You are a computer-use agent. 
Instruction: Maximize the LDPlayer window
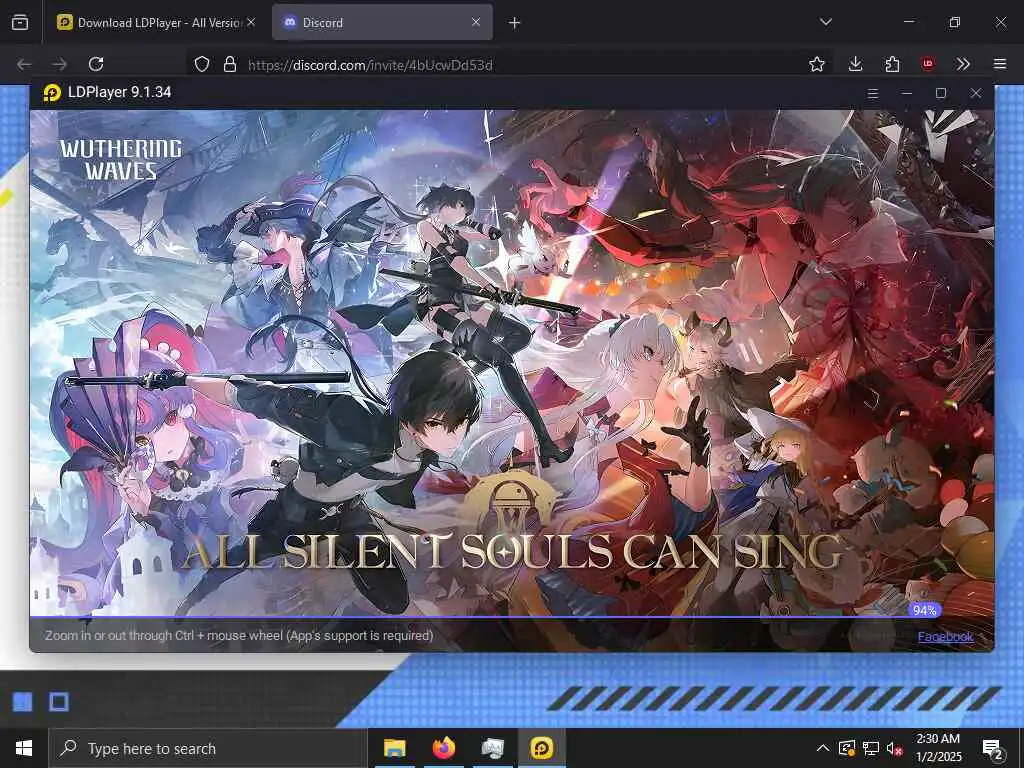click(941, 93)
